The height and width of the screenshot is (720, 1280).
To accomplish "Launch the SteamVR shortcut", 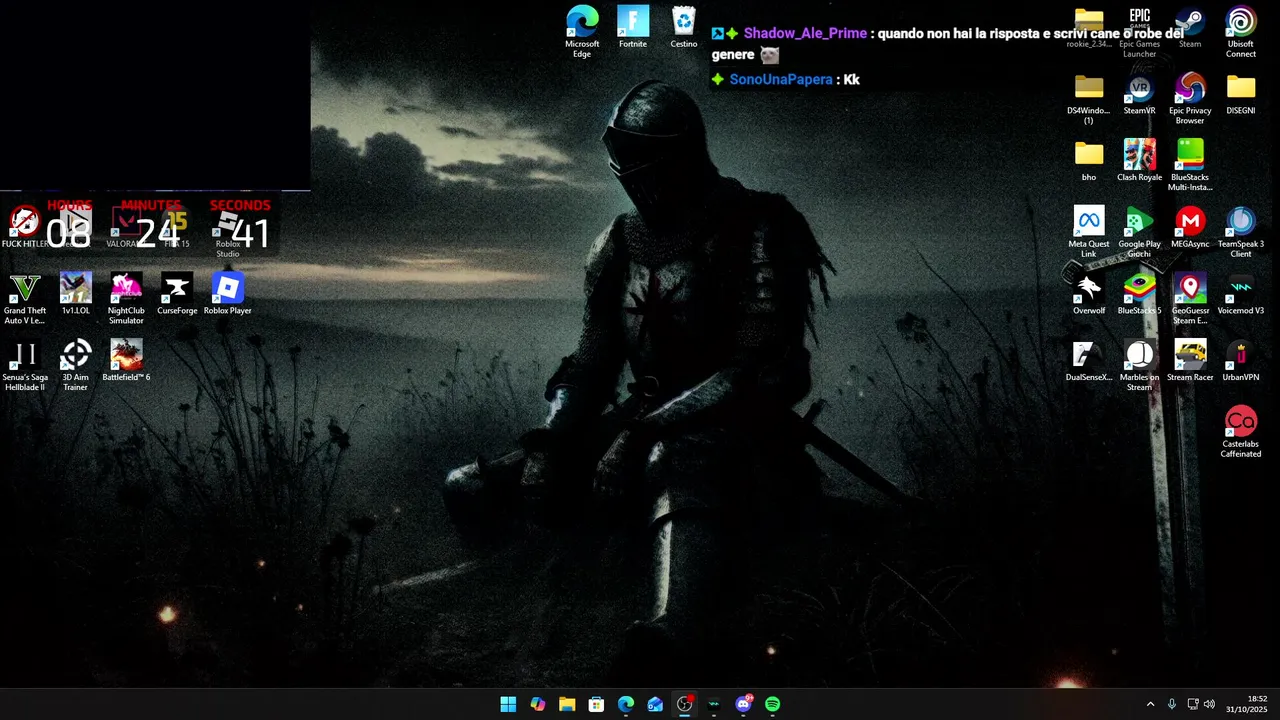I will pyautogui.click(x=1139, y=94).
